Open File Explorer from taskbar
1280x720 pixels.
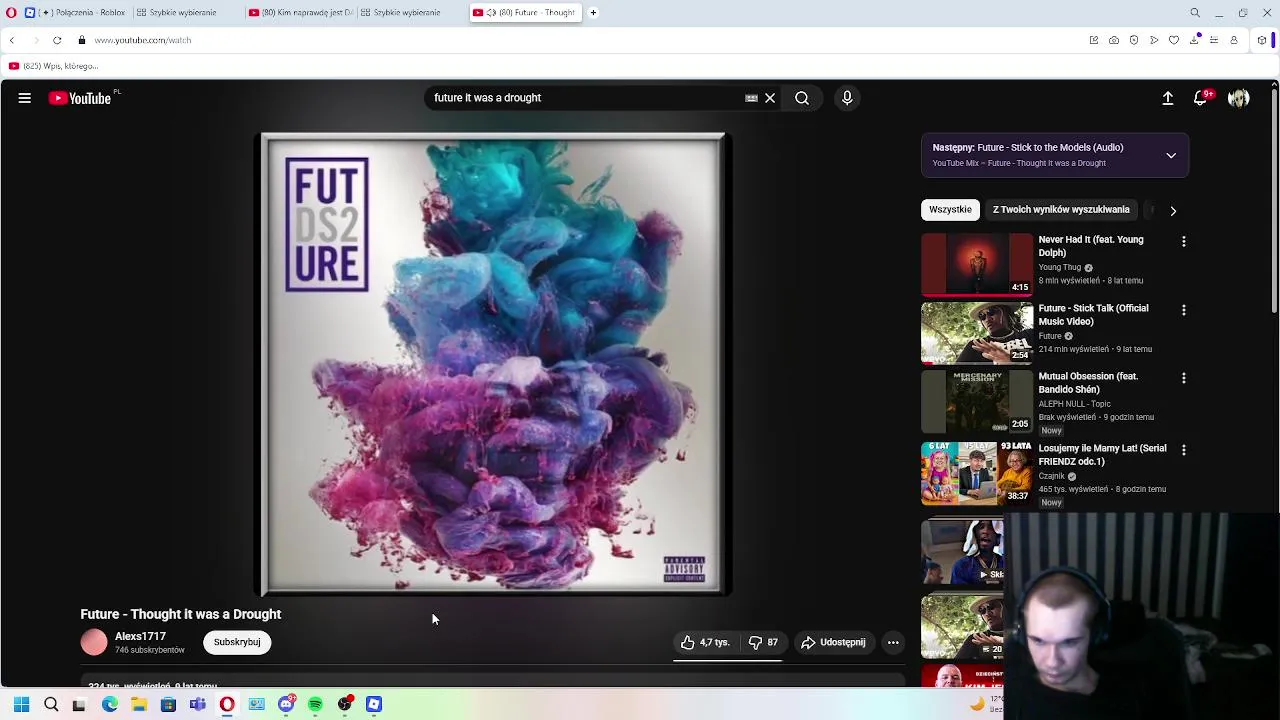click(139, 704)
